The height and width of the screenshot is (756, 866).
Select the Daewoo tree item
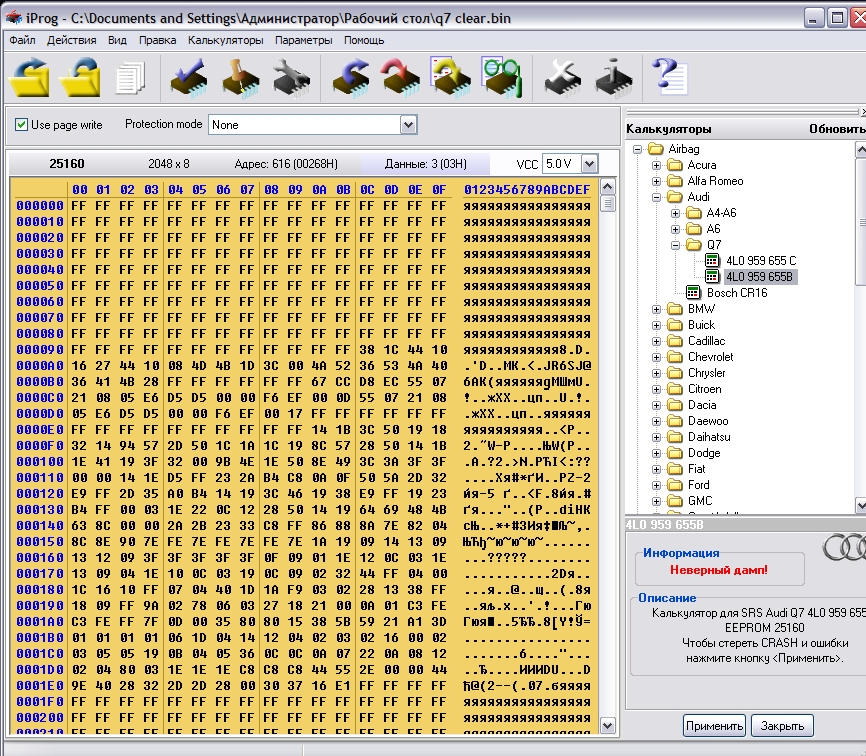[707, 421]
